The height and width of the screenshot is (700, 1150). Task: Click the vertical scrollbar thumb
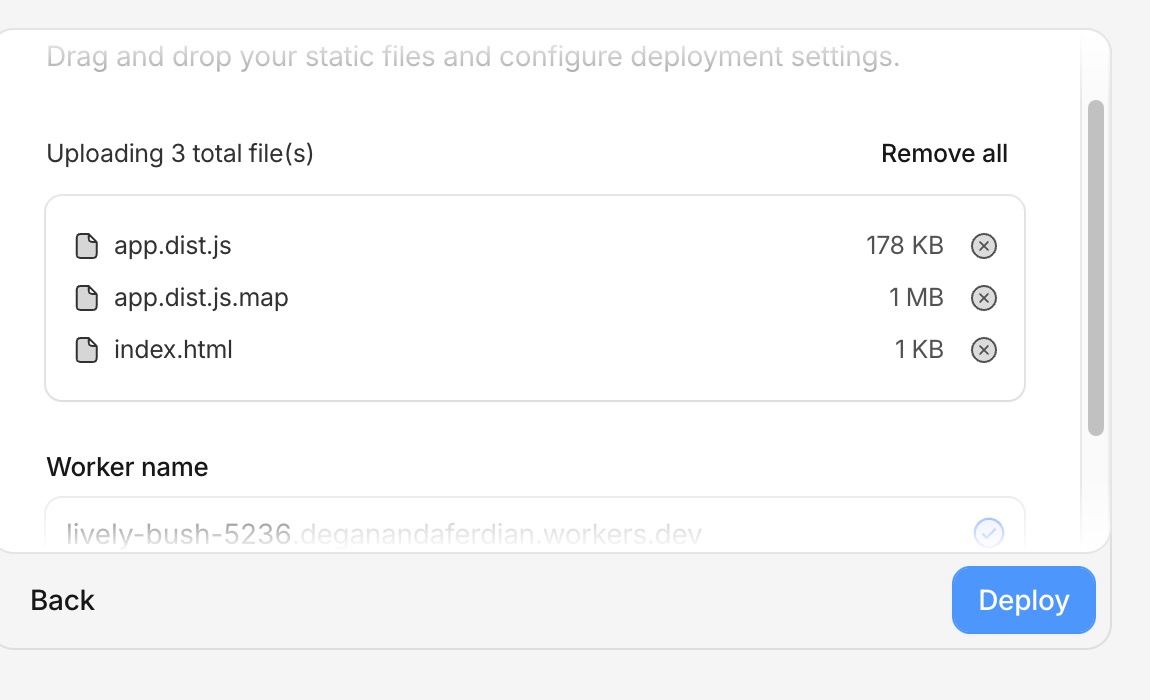tap(1095, 268)
